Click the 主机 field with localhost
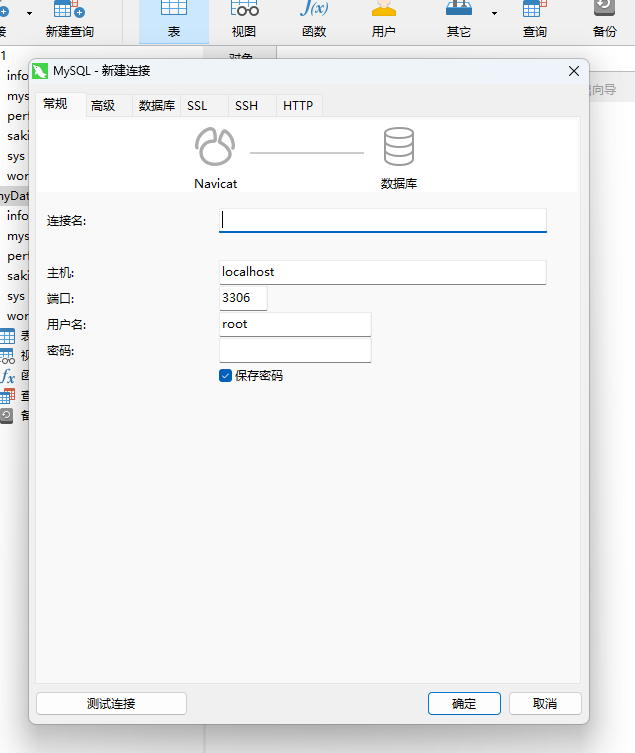635x753 pixels. coord(383,272)
